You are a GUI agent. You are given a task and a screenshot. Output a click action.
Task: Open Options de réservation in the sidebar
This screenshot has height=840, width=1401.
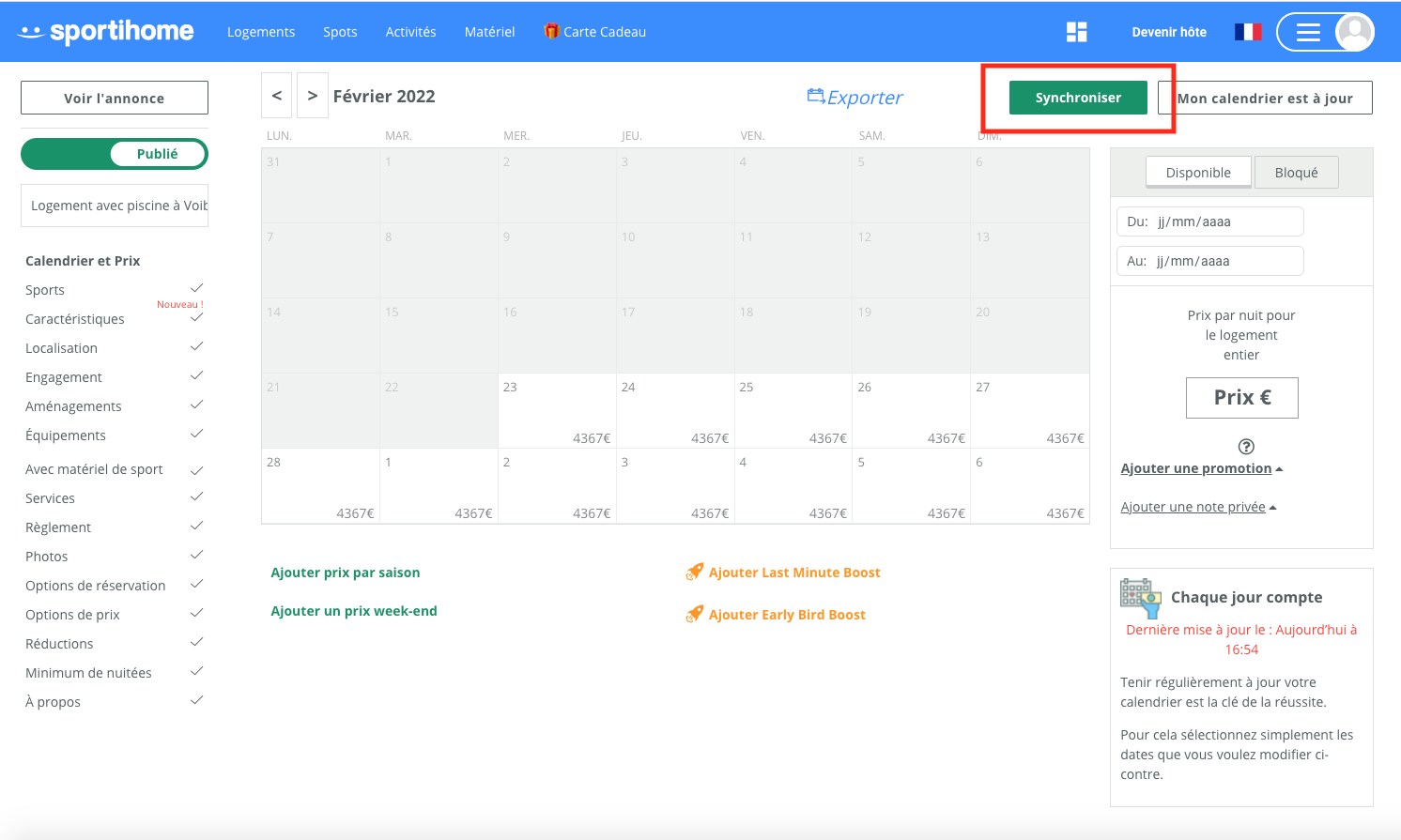96,586
